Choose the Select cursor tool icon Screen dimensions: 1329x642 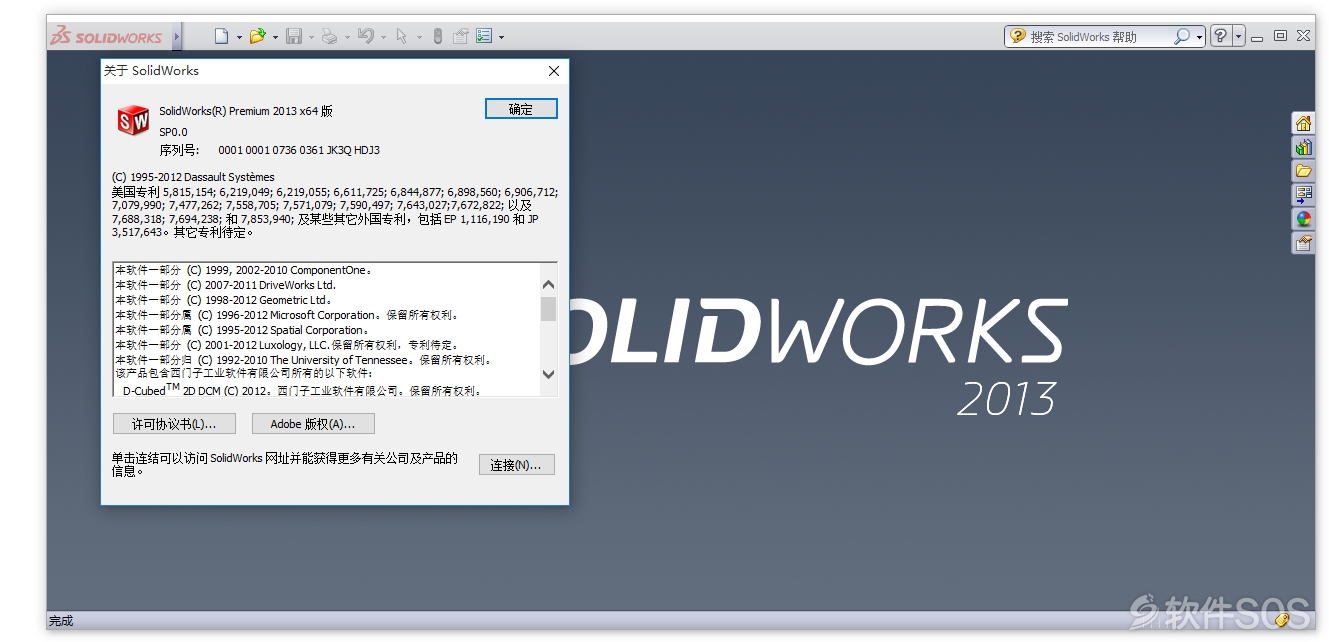(x=402, y=36)
